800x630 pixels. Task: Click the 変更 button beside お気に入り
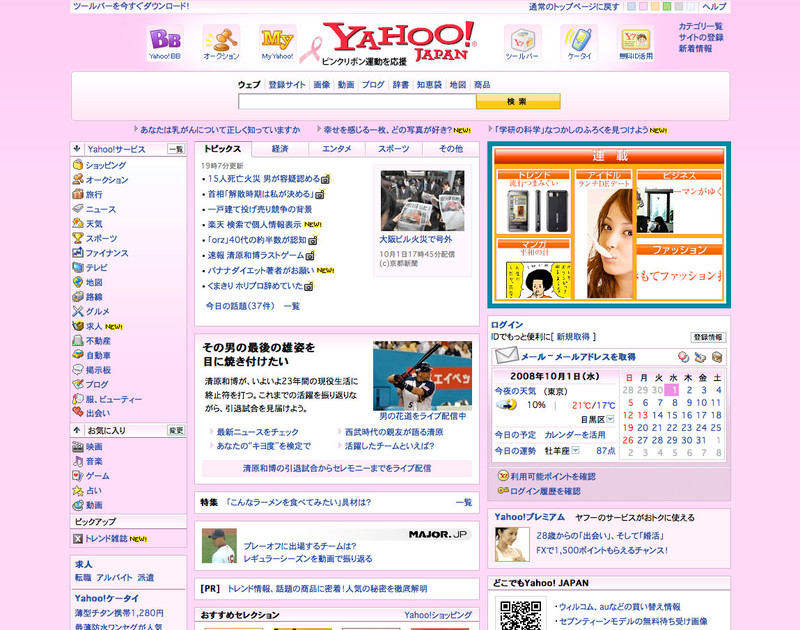(x=176, y=430)
